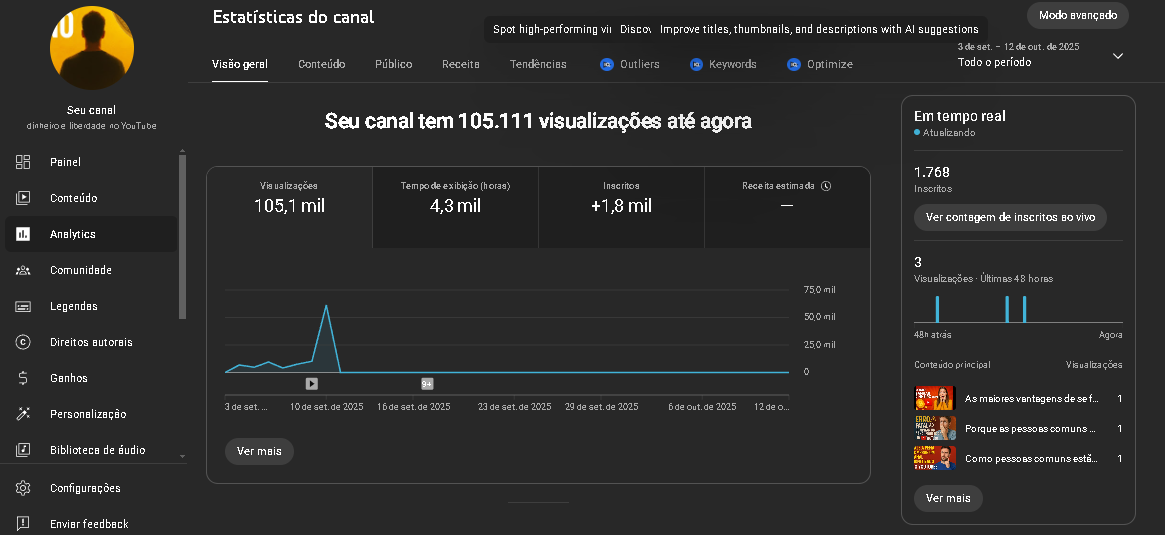Image resolution: width=1165 pixels, height=535 pixels.
Task: Select the Receita estimada metric card
Action: coord(787,207)
